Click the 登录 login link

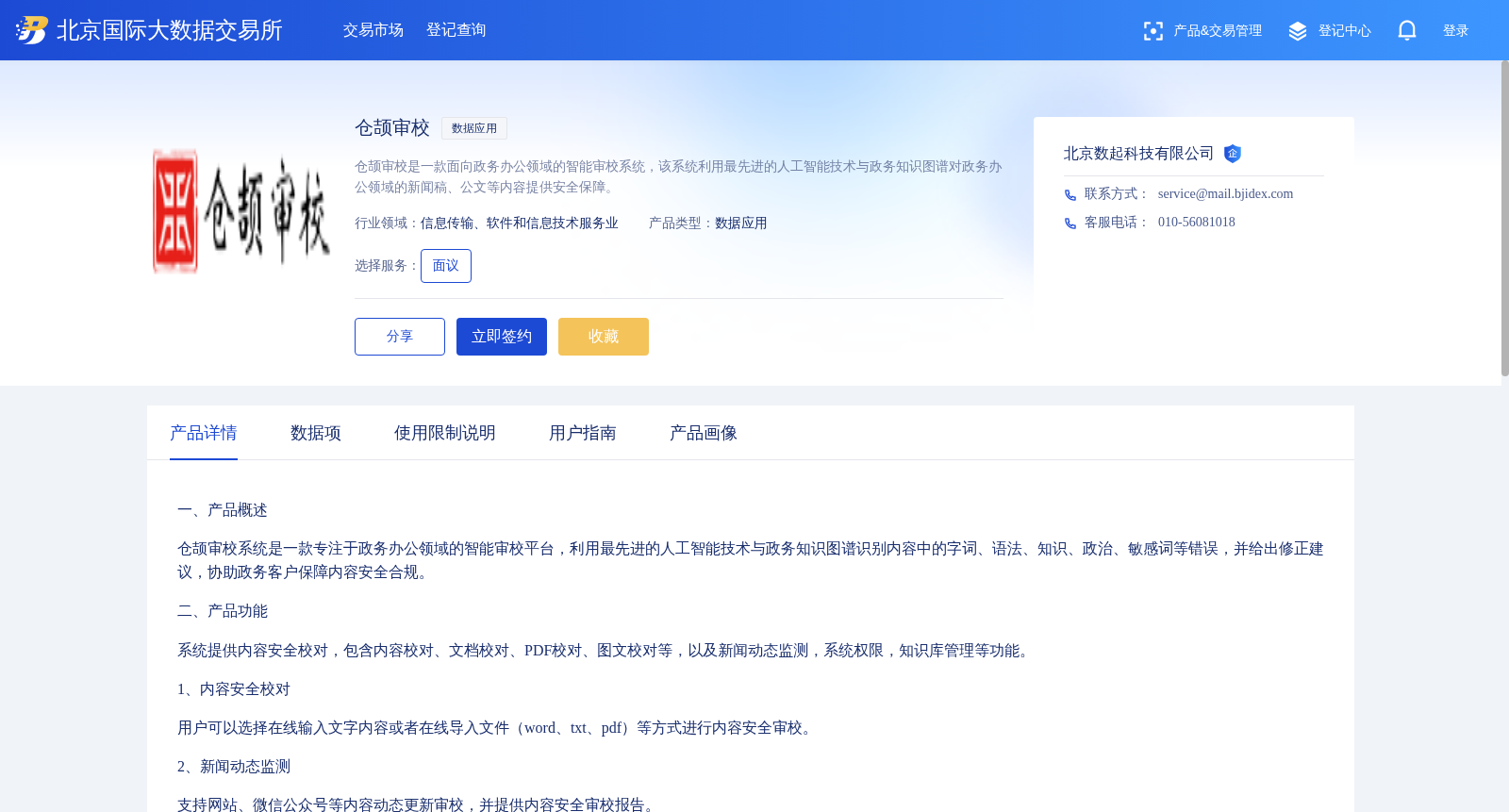click(1456, 31)
